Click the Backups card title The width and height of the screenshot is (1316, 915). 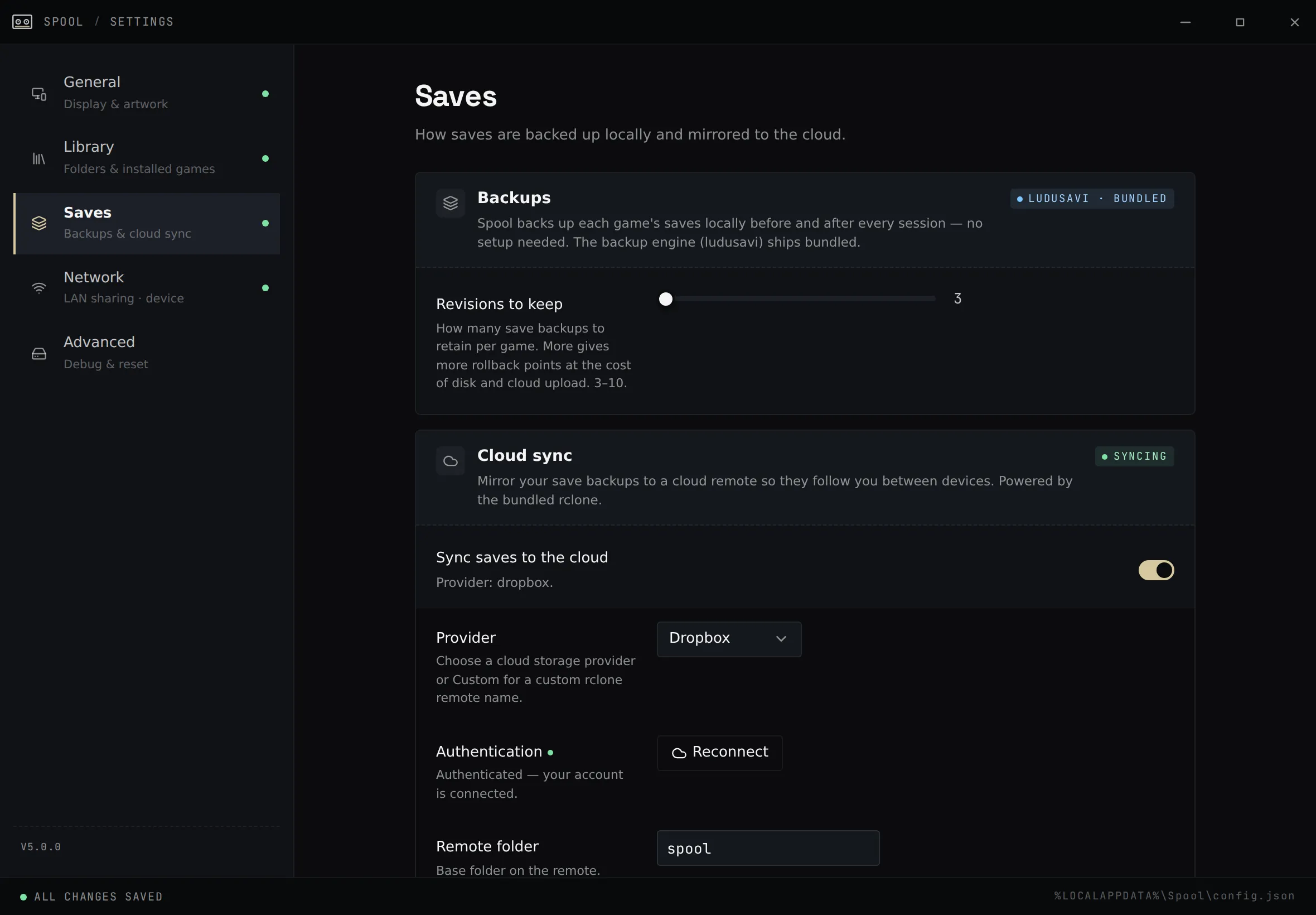point(514,198)
